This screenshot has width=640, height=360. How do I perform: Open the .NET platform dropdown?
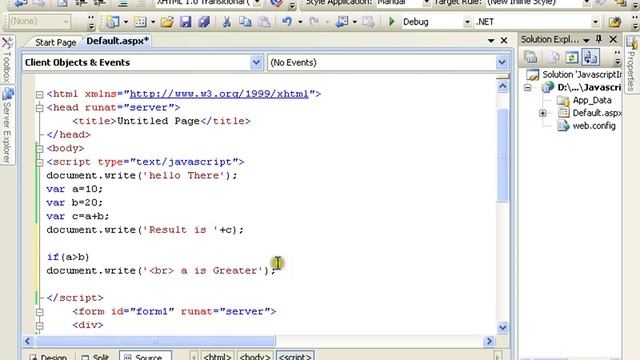tap(596, 22)
